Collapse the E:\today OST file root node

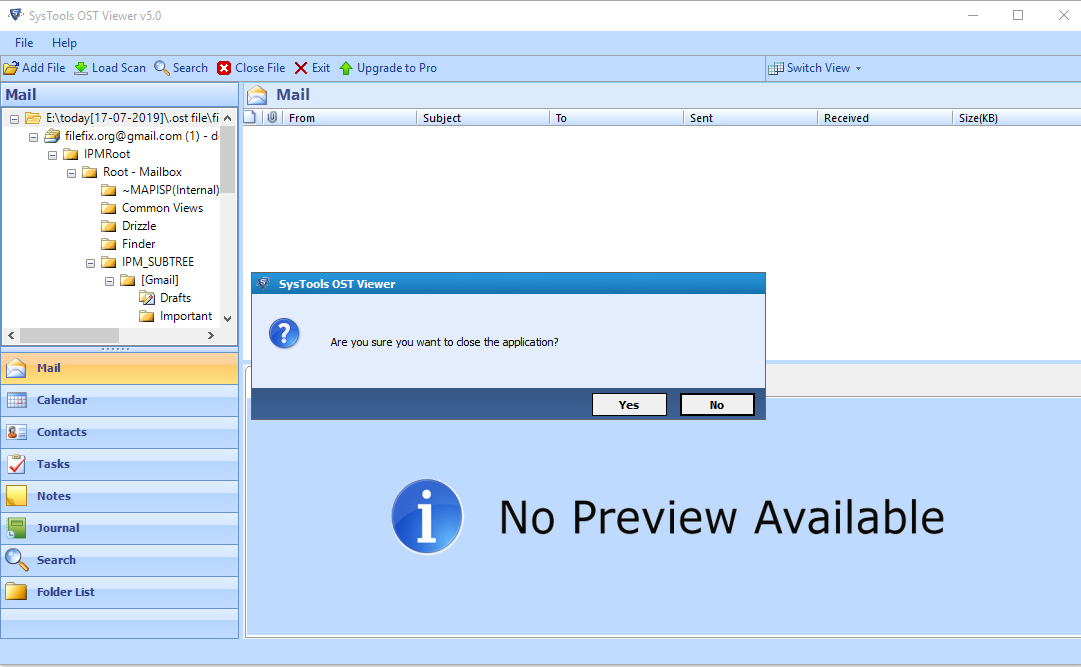14,119
